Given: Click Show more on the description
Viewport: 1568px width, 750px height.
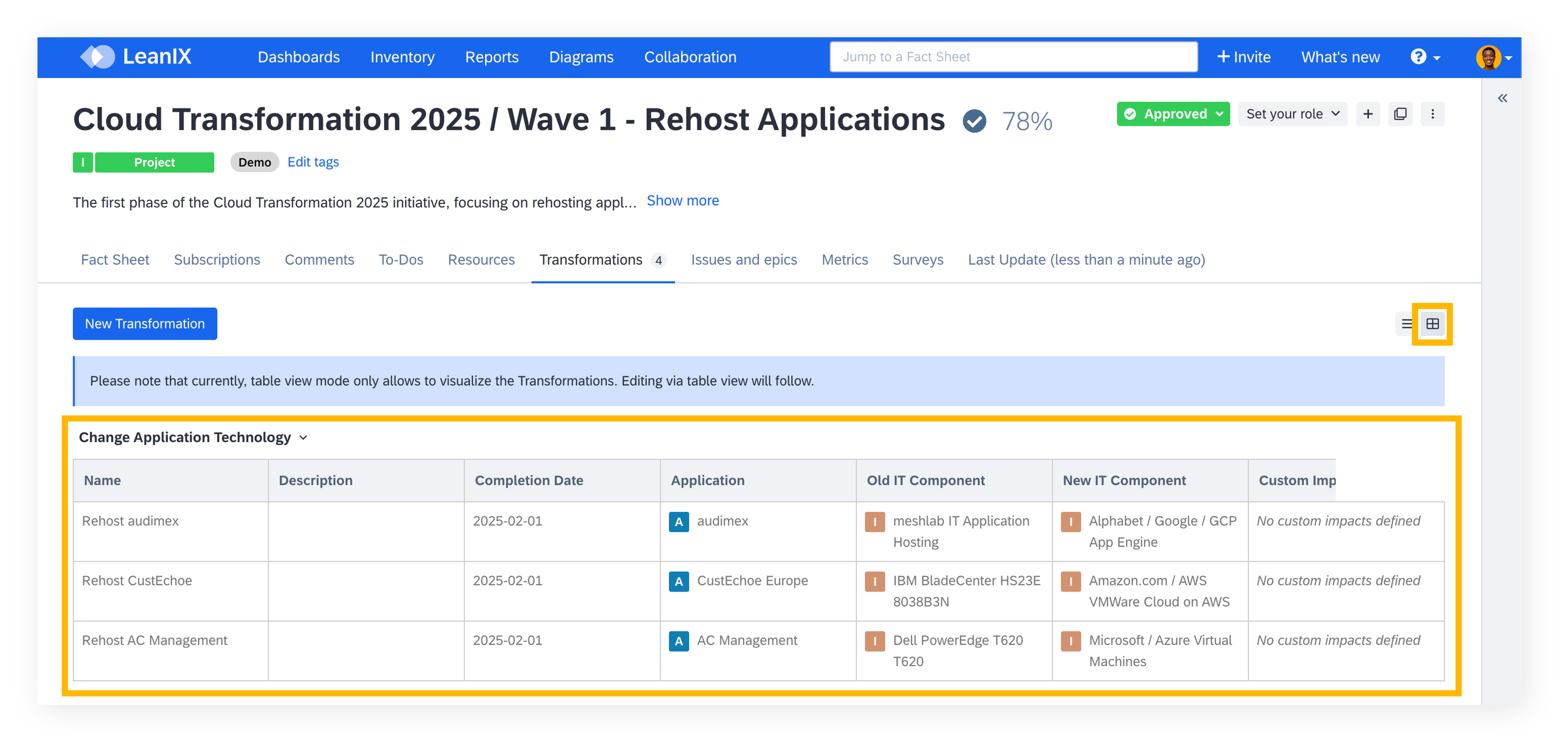Looking at the screenshot, I should [682, 201].
